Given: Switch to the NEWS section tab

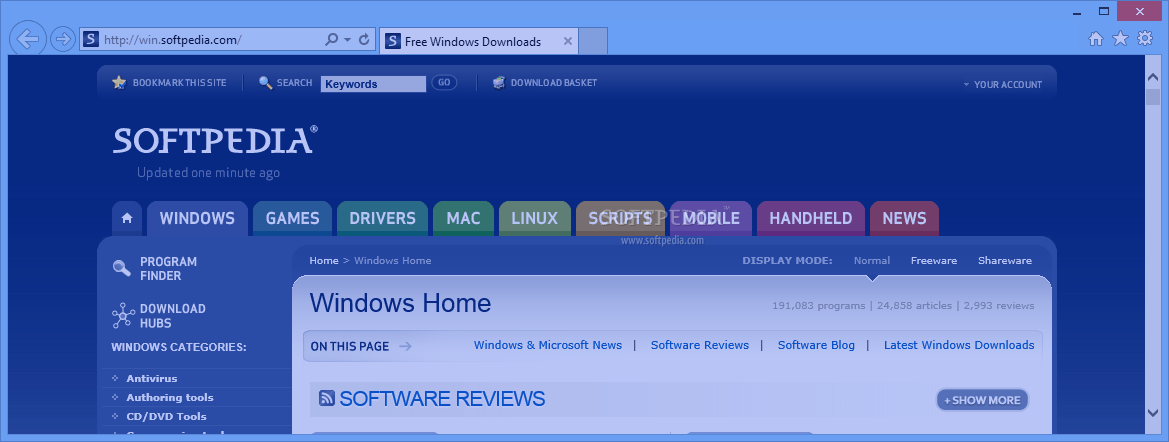Looking at the screenshot, I should coord(904,218).
